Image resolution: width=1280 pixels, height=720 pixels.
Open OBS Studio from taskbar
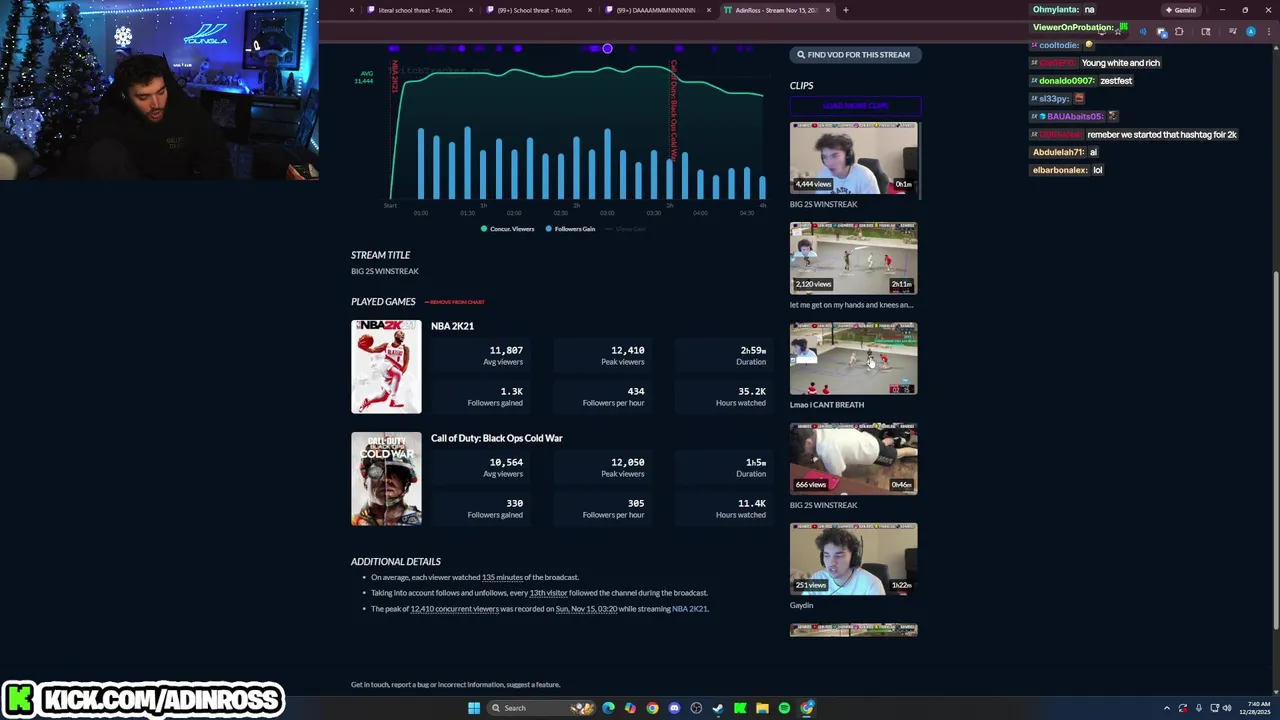(x=696, y=708)
